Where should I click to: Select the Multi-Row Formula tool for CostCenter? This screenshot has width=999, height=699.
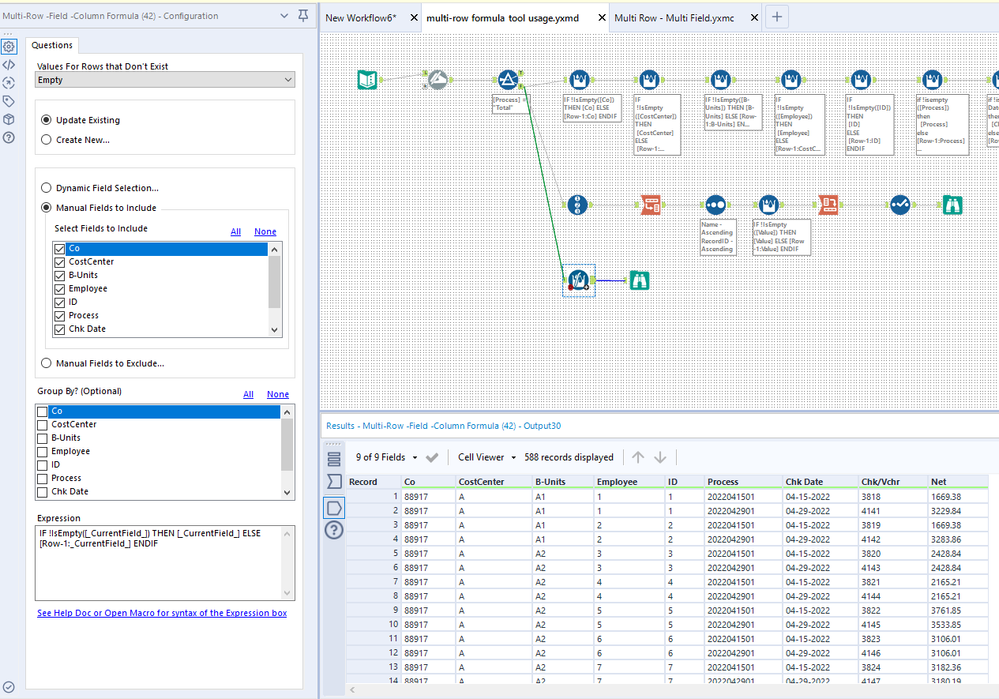pos(649,80)
